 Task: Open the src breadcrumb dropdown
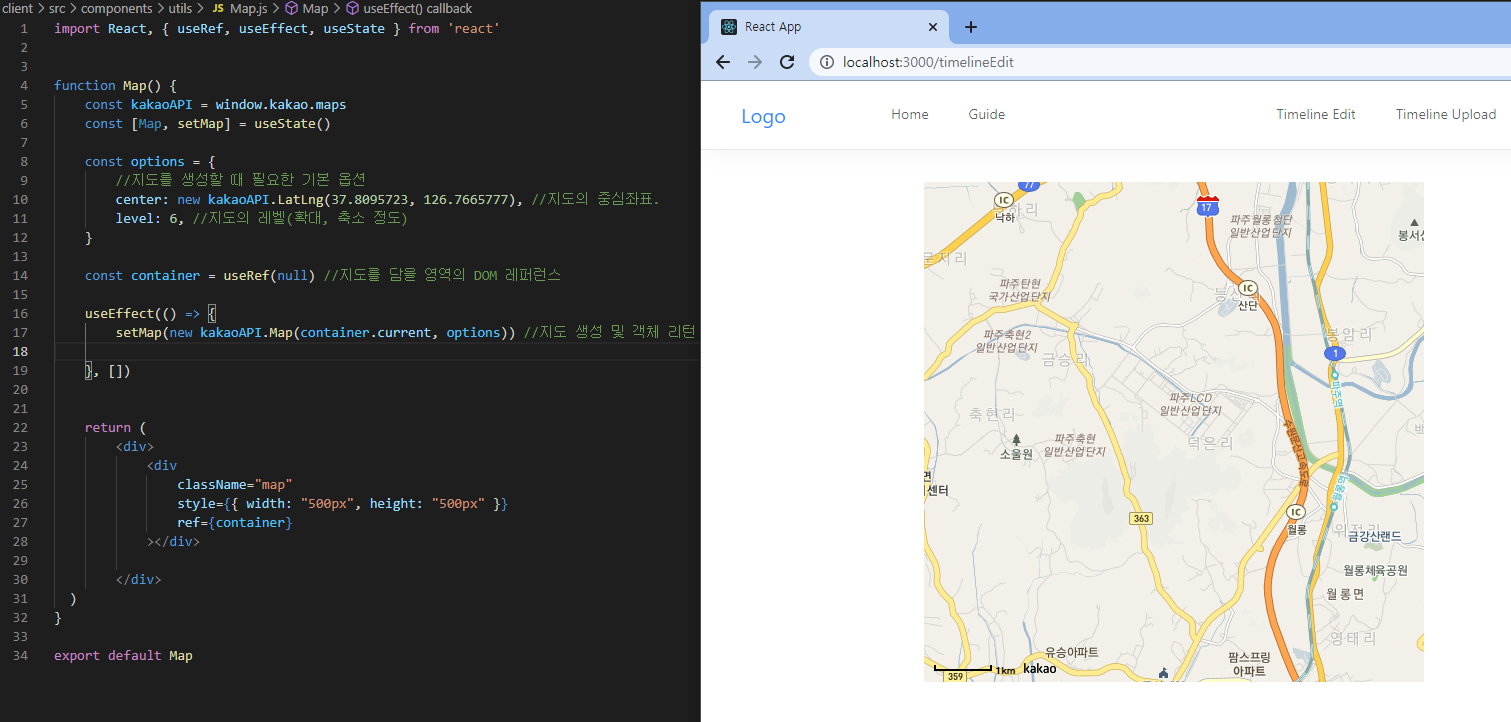tap(57, 8)
